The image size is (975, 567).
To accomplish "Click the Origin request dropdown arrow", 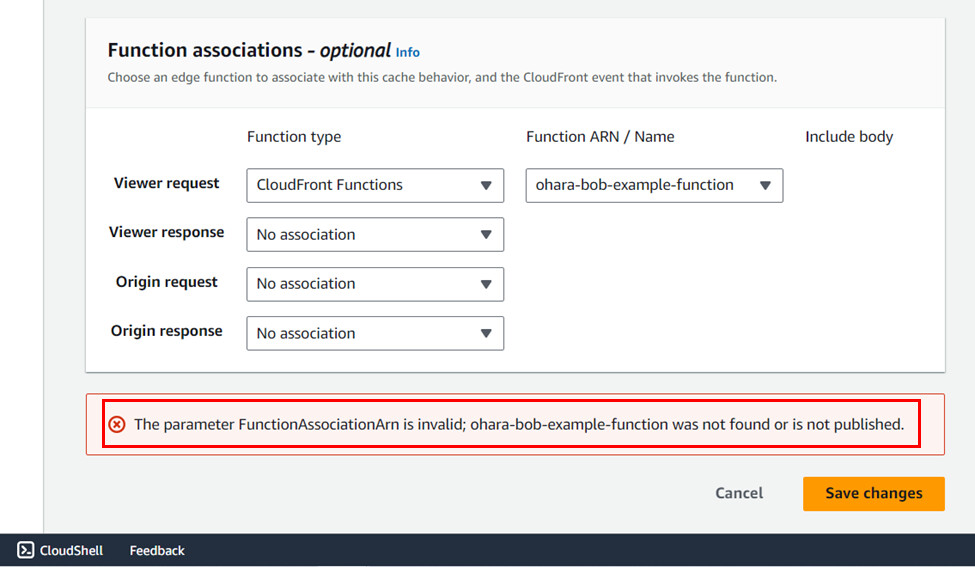I will (x=486, y=284).
